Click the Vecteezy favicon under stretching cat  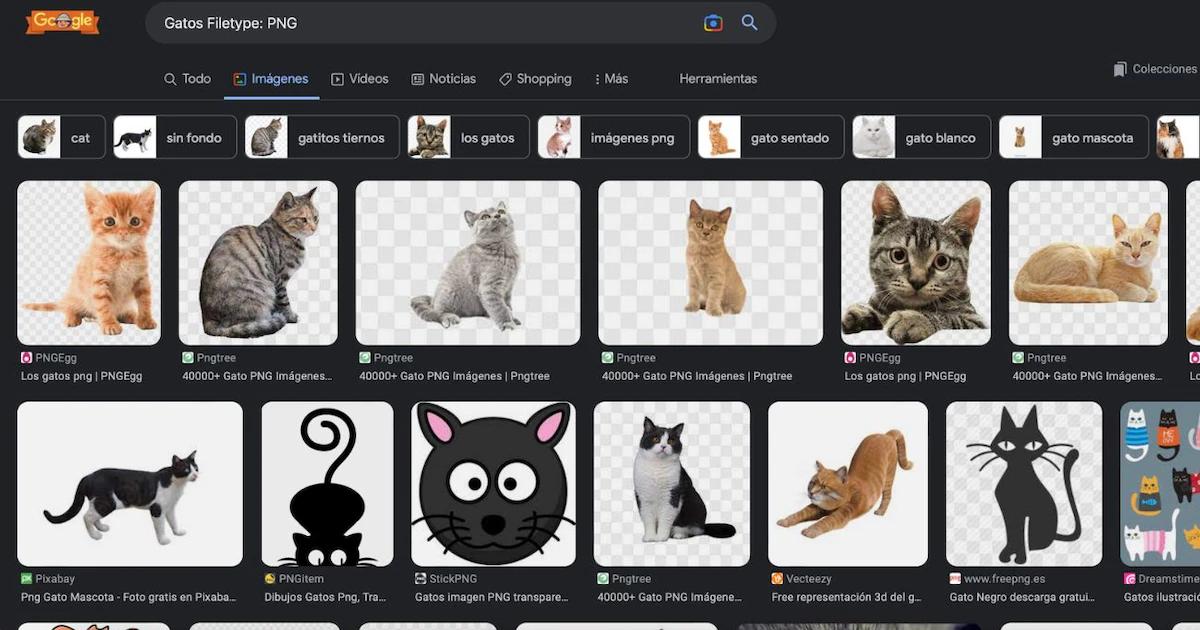point(777,578)
